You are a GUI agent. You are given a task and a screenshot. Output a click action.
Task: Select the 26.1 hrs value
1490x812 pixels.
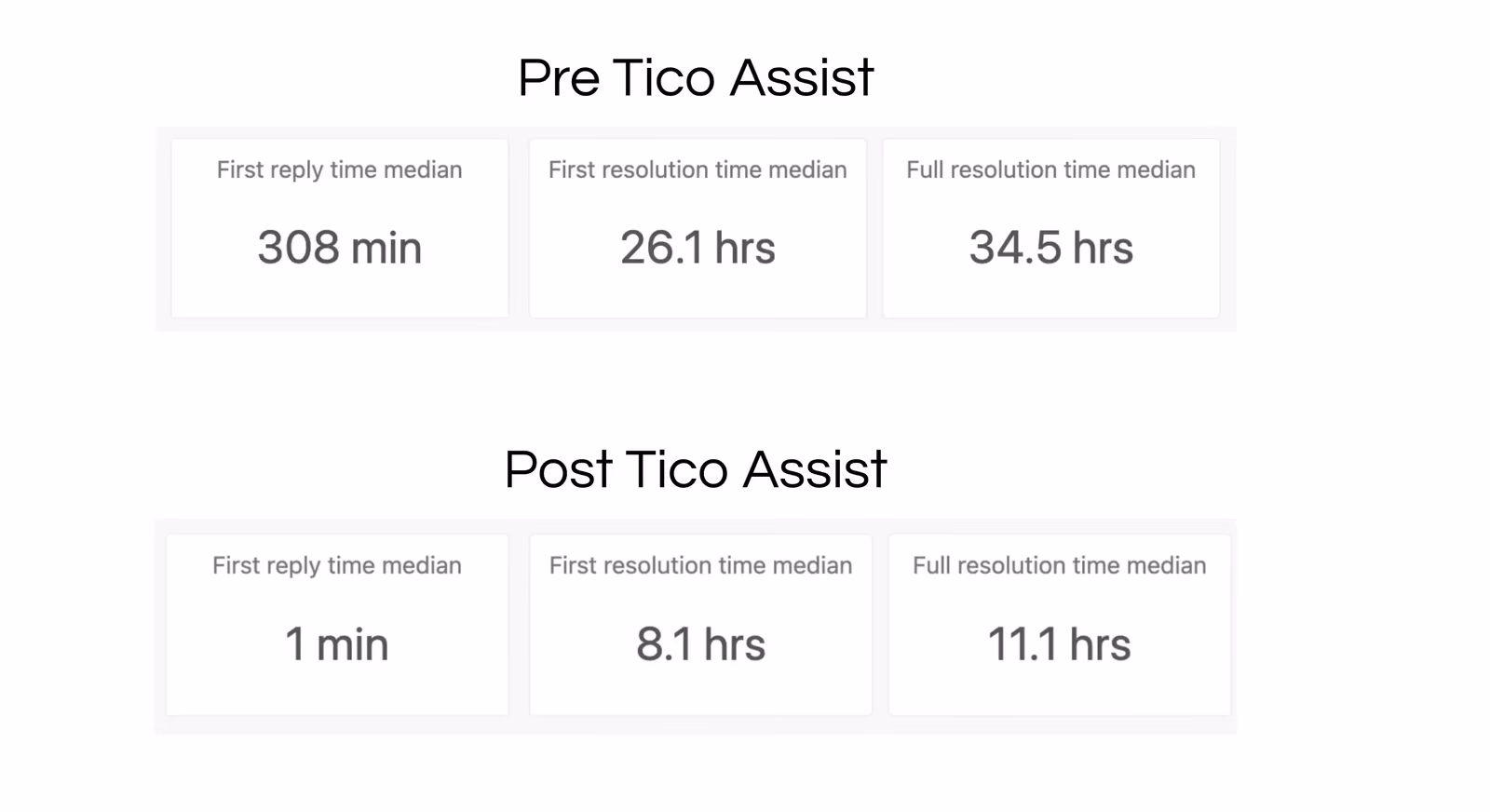(x=698, y=248)
